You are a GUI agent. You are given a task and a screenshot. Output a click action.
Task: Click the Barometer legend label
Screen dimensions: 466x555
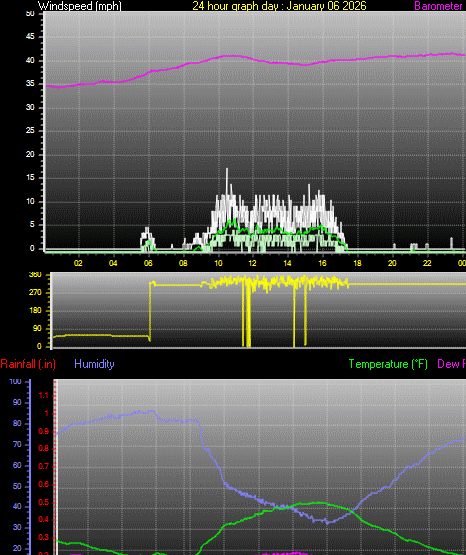[x=438, y=6]
